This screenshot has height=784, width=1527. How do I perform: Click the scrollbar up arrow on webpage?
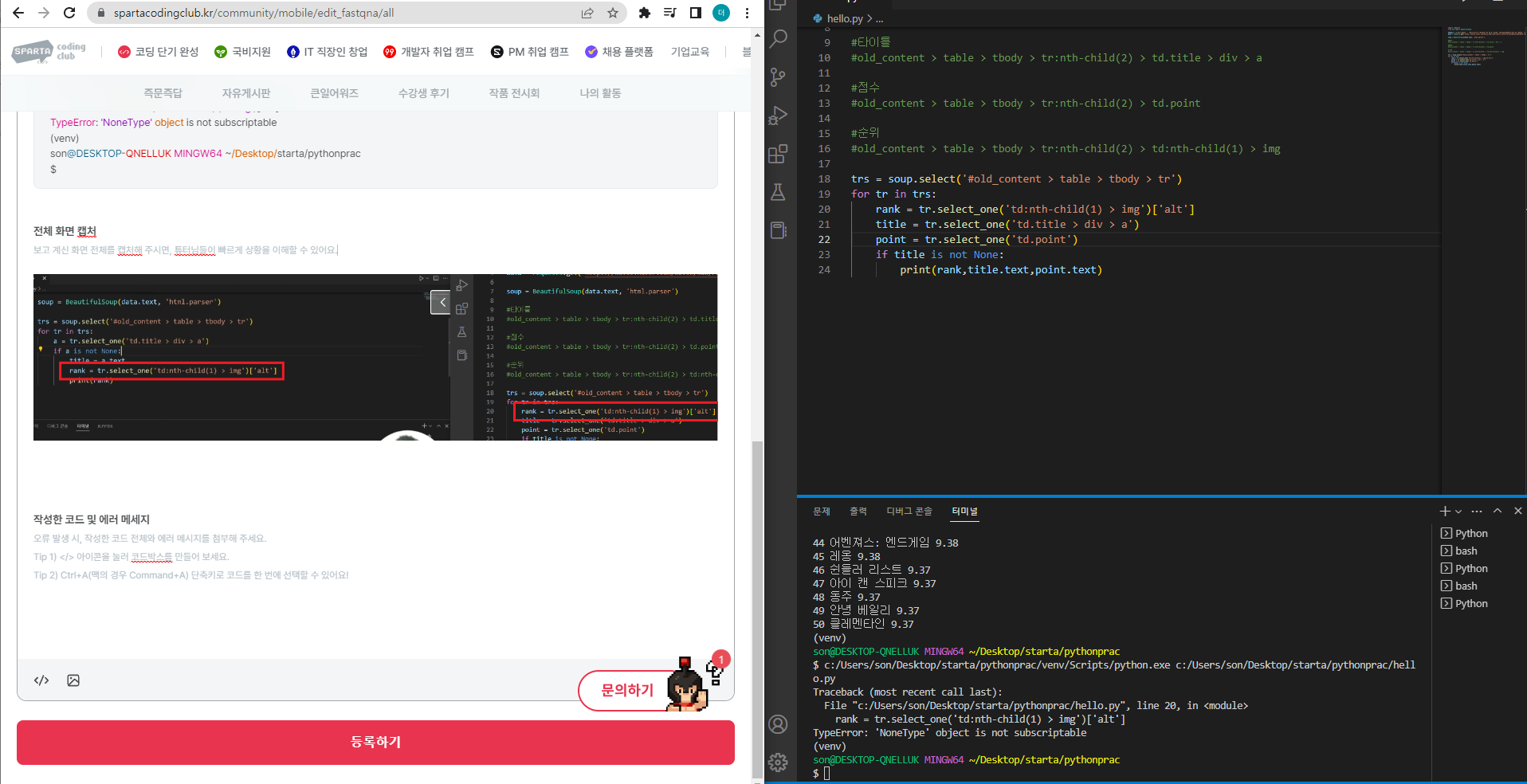tap(757, 35)
